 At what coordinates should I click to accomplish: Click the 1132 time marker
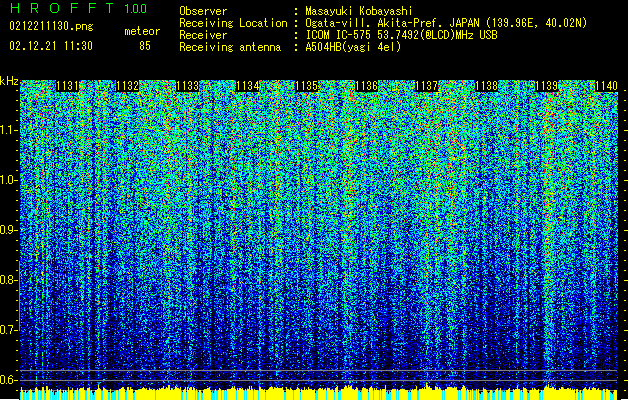[127, 86]
